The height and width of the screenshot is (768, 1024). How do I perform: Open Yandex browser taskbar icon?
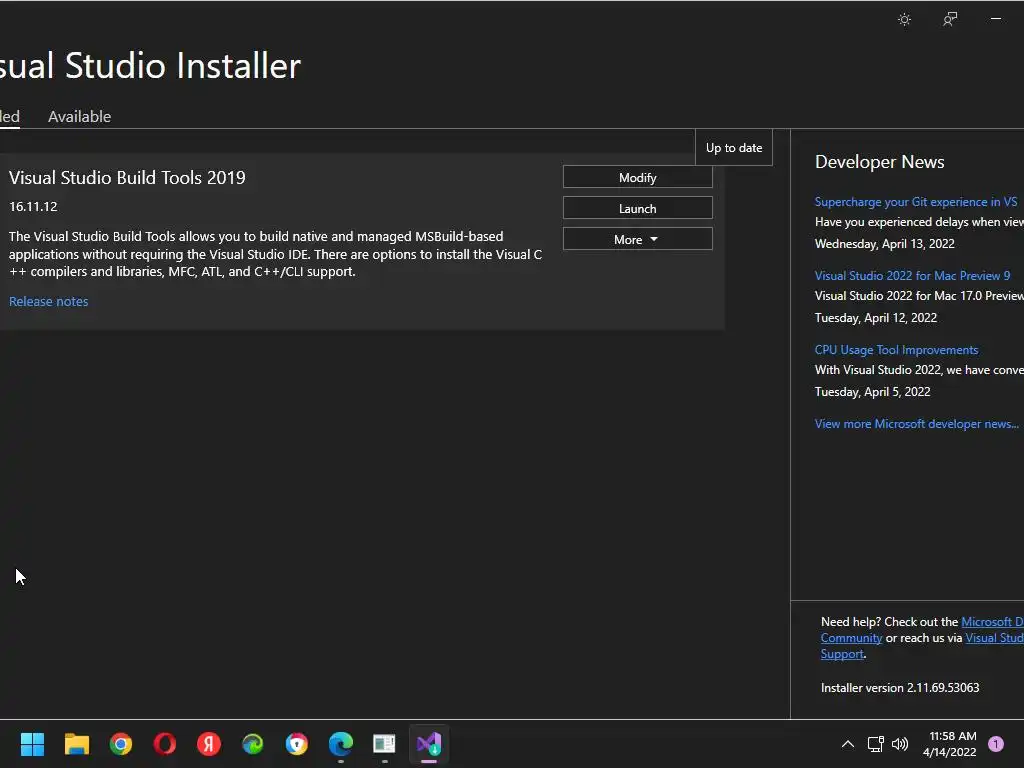click(209, 744)
